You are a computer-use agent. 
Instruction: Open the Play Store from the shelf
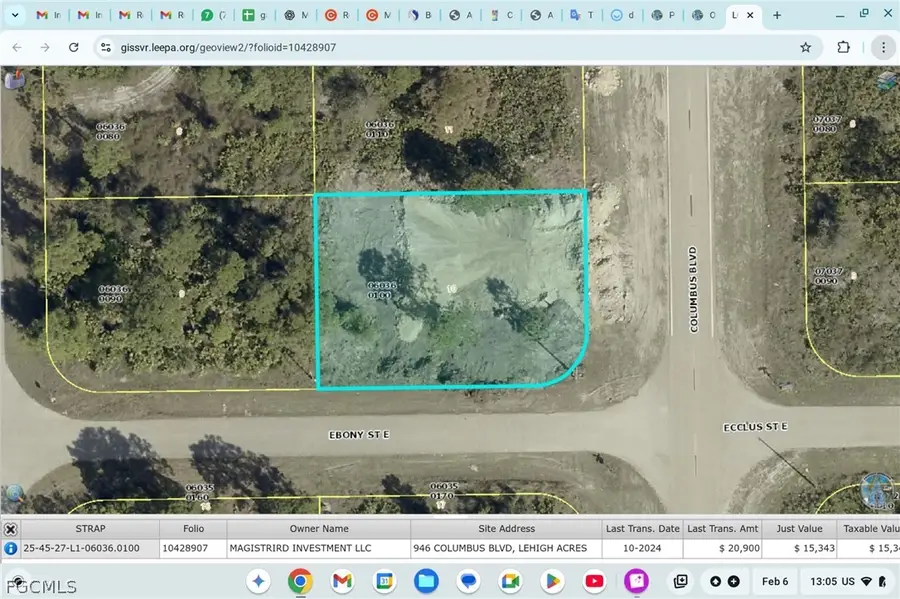(x=552, y=581)
